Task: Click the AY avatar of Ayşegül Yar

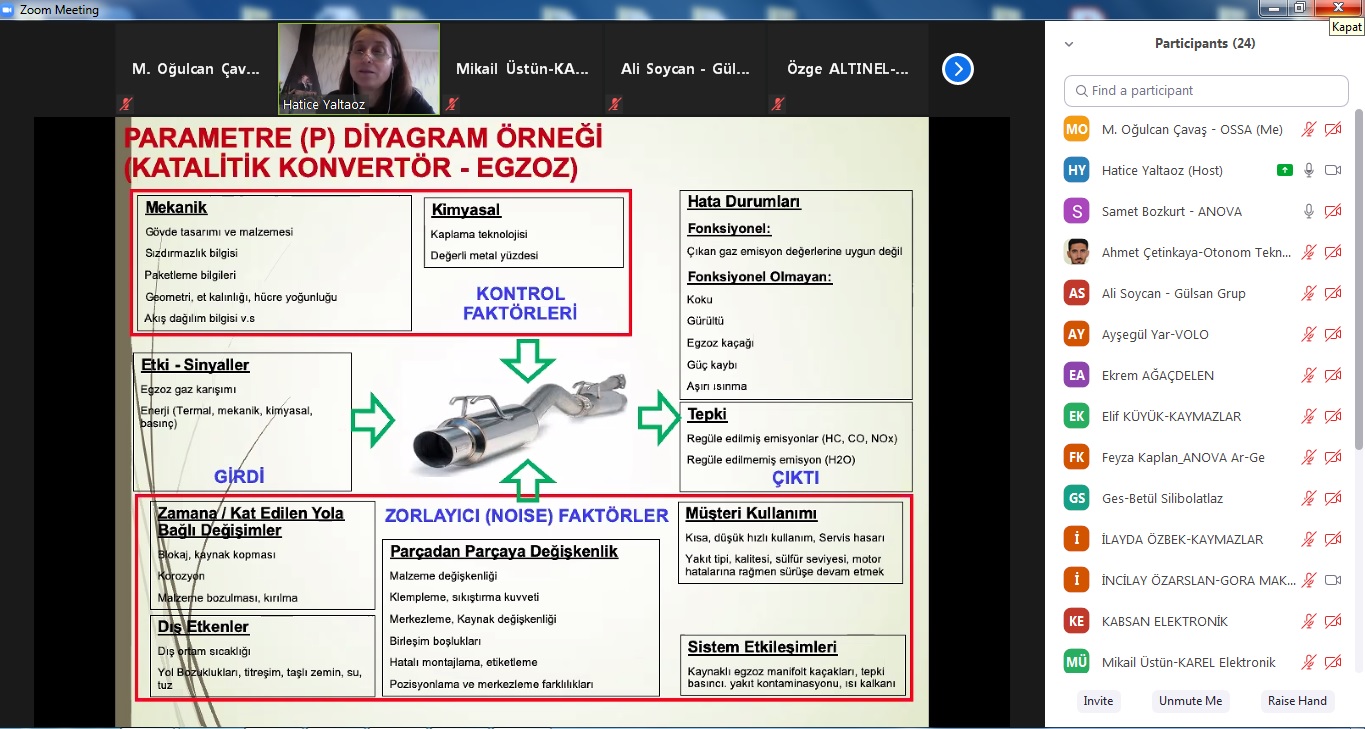Action: click(x=1076, y=335)
